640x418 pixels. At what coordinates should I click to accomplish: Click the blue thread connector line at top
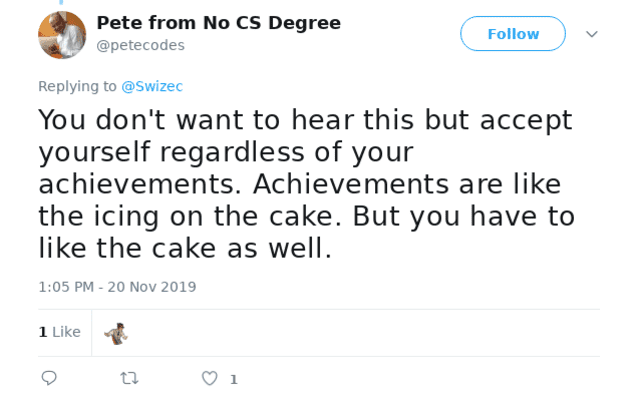coord(62,3)
